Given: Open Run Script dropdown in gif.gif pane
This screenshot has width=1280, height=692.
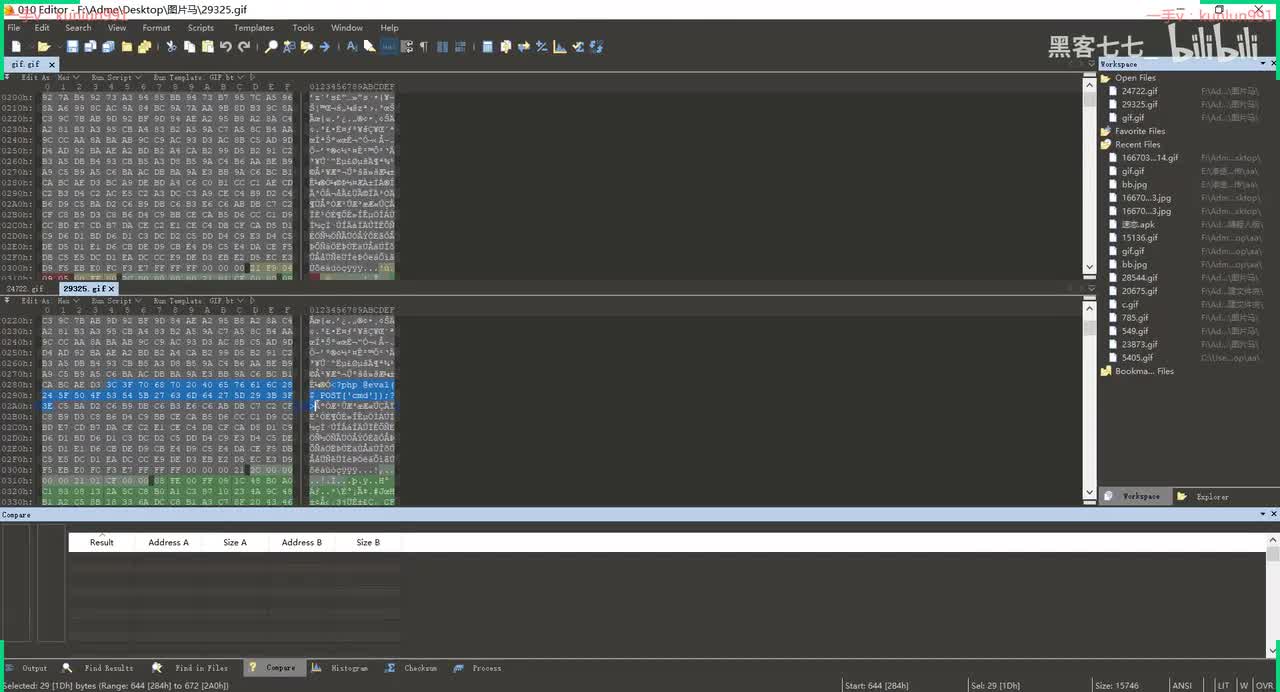Looking at the screenshot, I should (x=116, y=76).
